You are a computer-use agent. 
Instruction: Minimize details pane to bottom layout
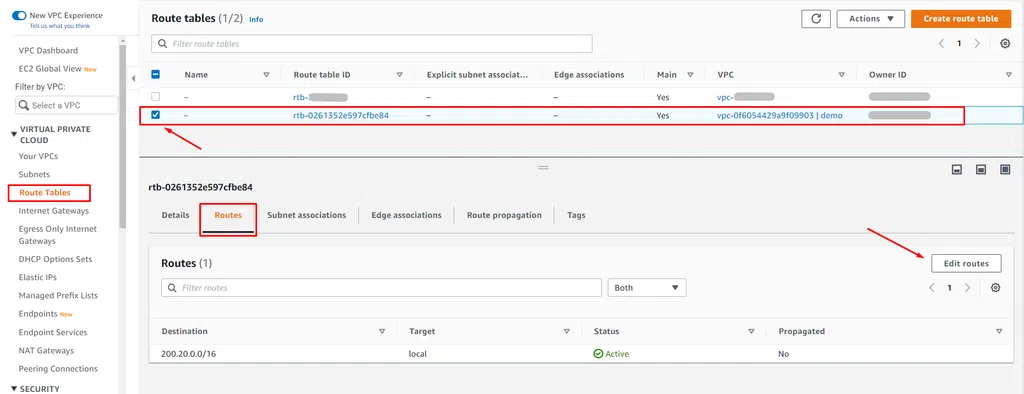[x=957, y=169]
